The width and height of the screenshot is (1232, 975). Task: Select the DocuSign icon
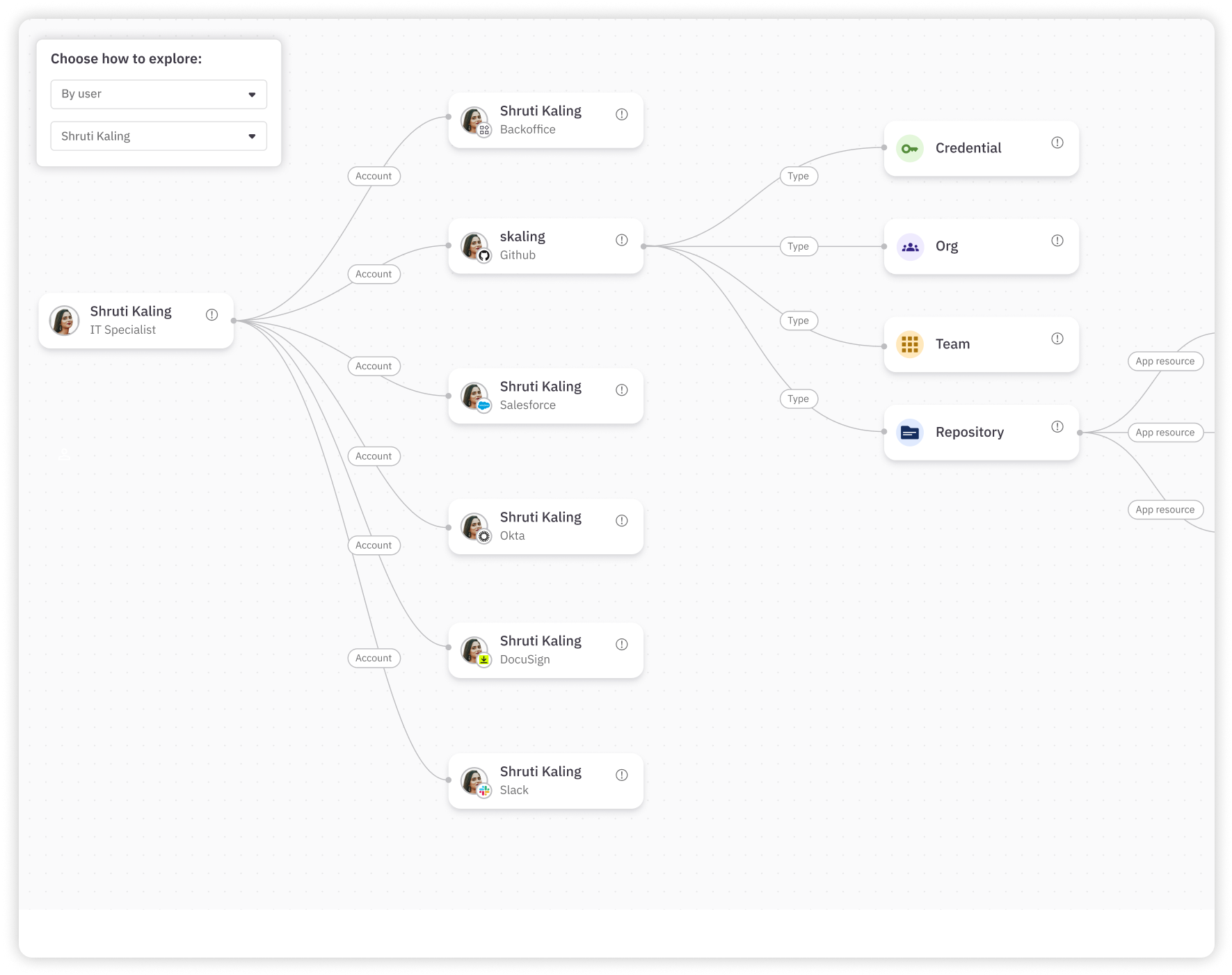(485, 659)
